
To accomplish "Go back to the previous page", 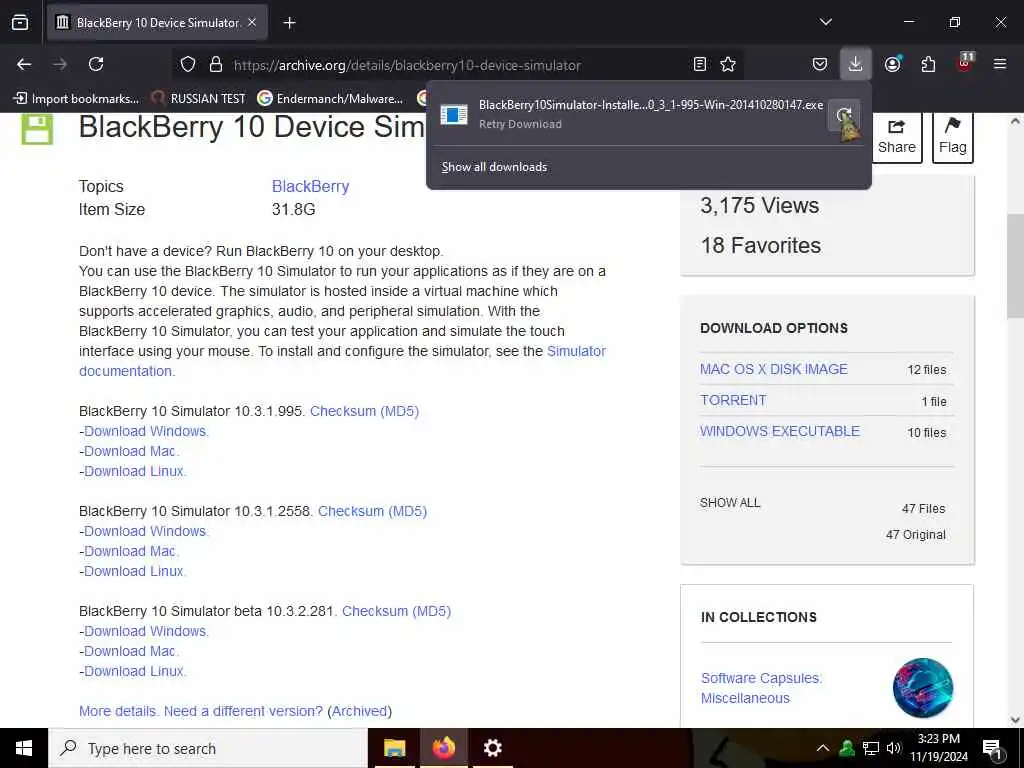I will (x=24, y=64).
